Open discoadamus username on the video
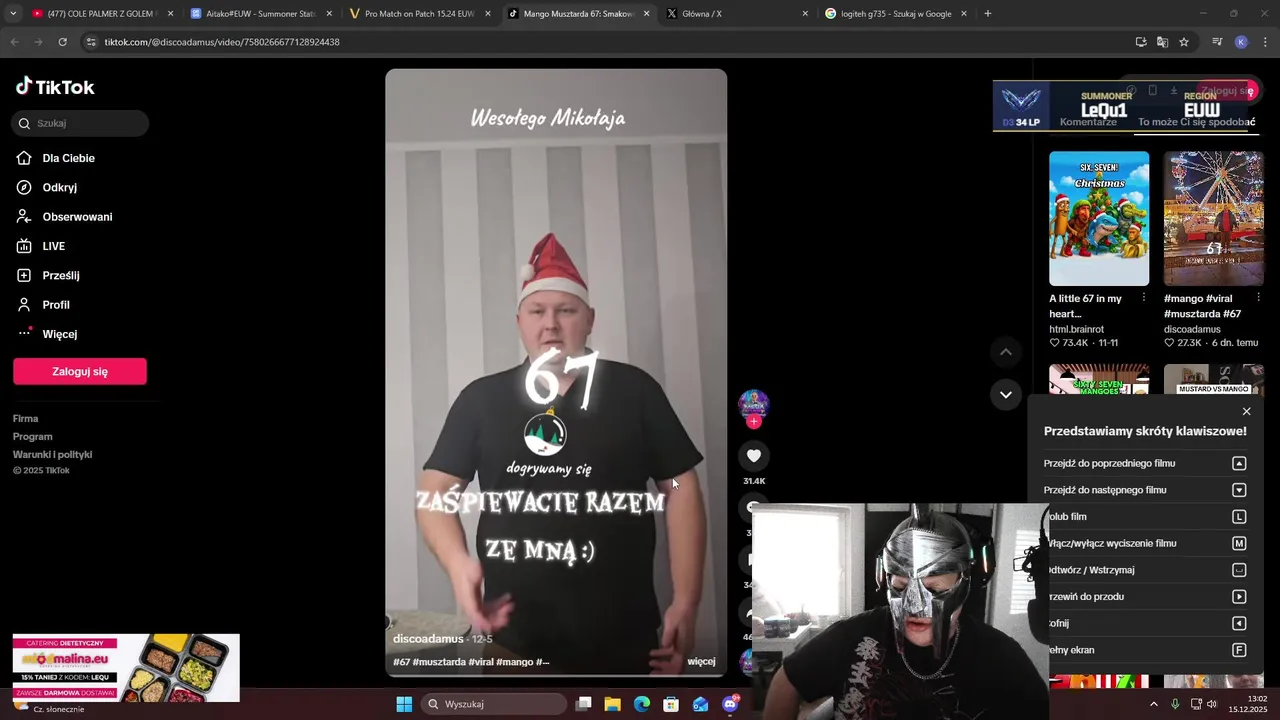The height and width of the screenshot is (720, 1280). click(428, 639)
